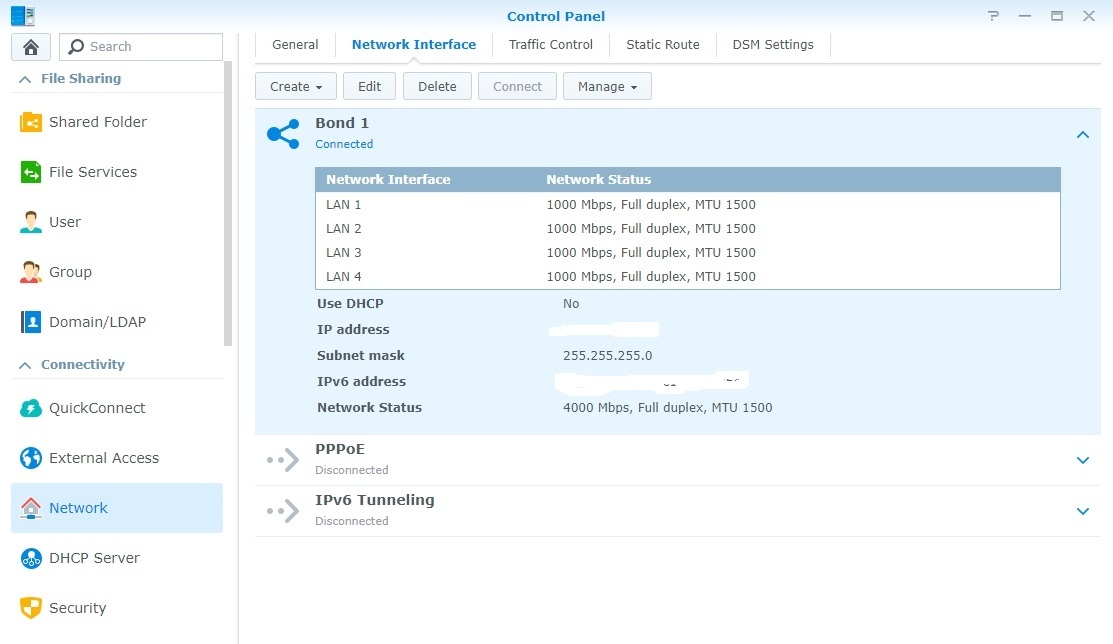The image size is (1113, 644).
Task: Open DHCP Server settings
Action: pyautogui.click(x=93, y=558)
